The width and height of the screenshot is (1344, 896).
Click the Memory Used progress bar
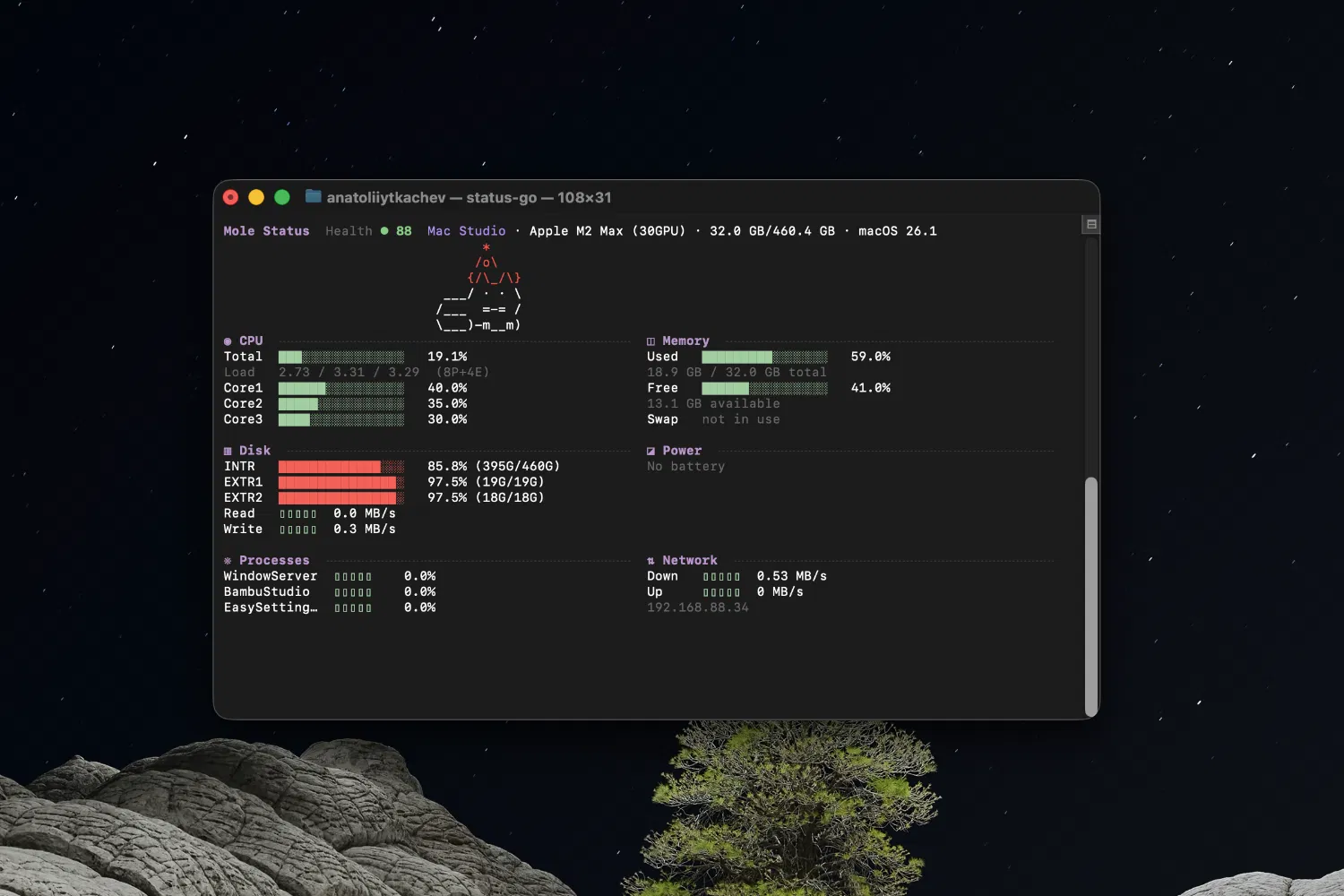coord(764,357)
